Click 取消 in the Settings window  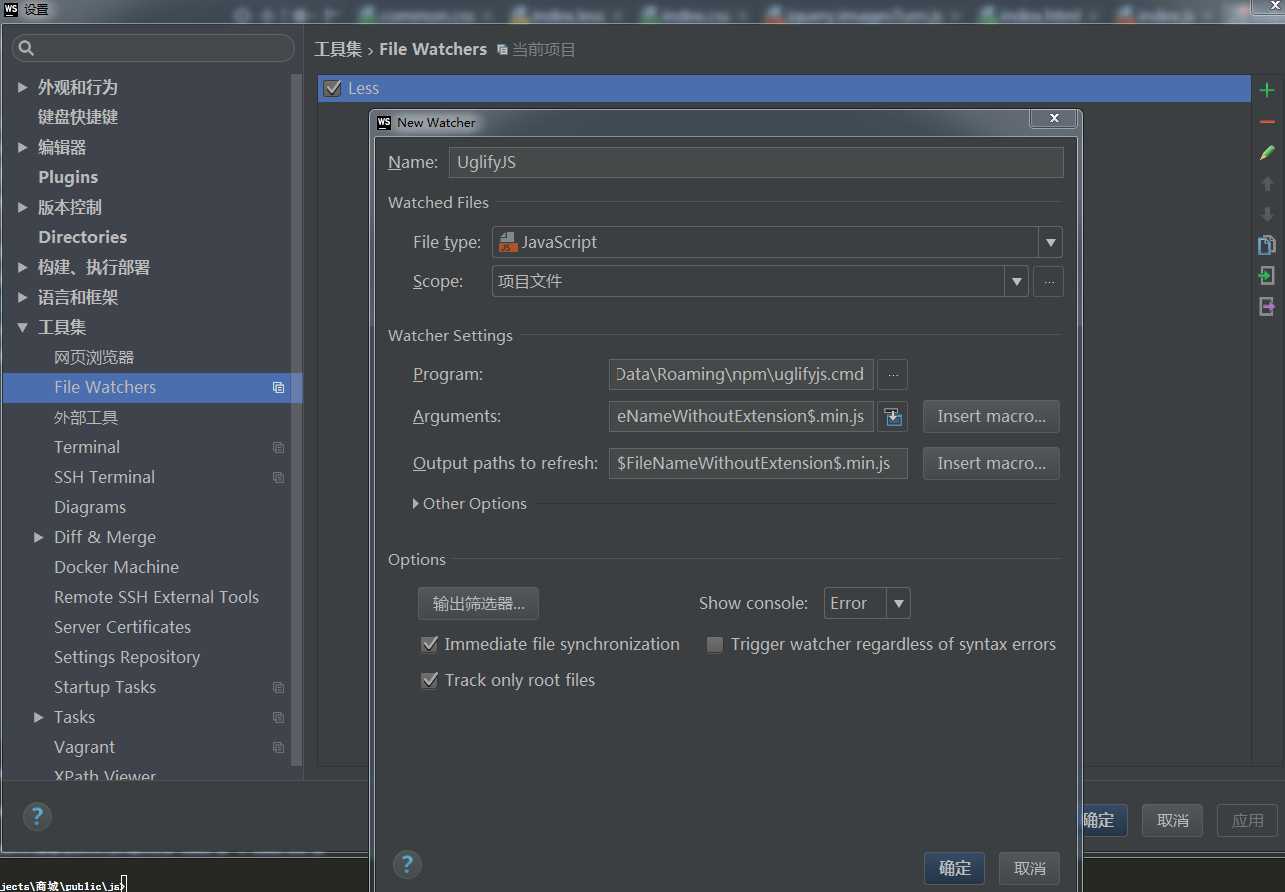(x=1173, y=821)
